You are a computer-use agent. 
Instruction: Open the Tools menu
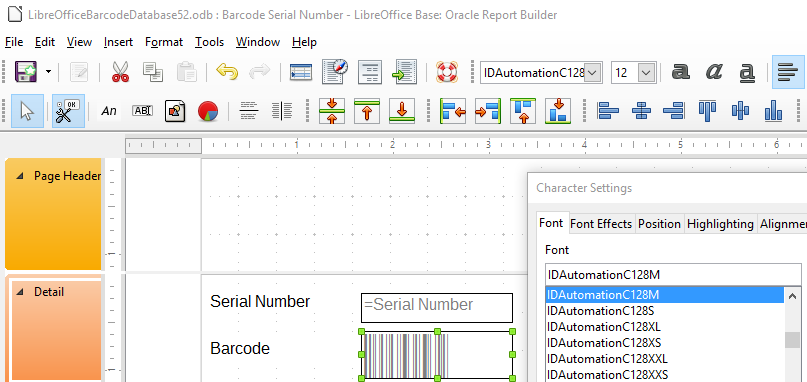(209, 42)
